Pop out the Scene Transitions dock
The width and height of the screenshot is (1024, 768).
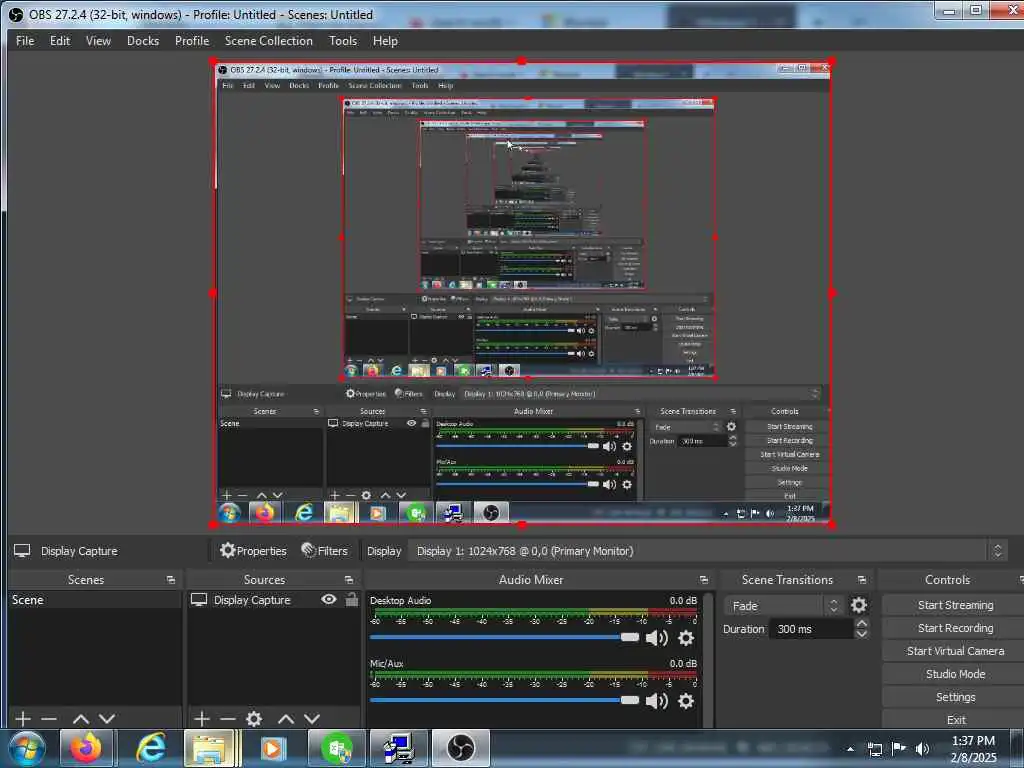click(862, 580)
